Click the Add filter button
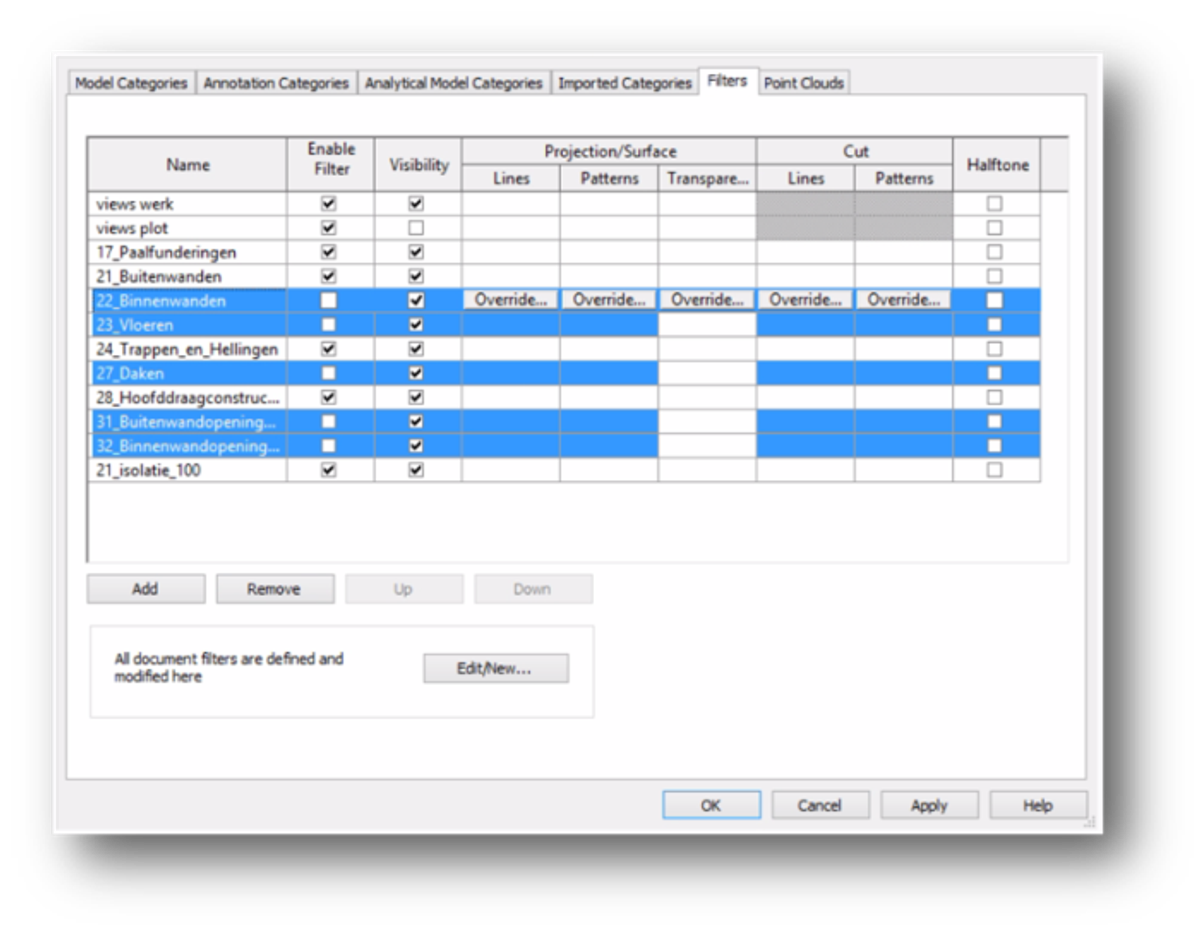 click(x=146, y=589)
